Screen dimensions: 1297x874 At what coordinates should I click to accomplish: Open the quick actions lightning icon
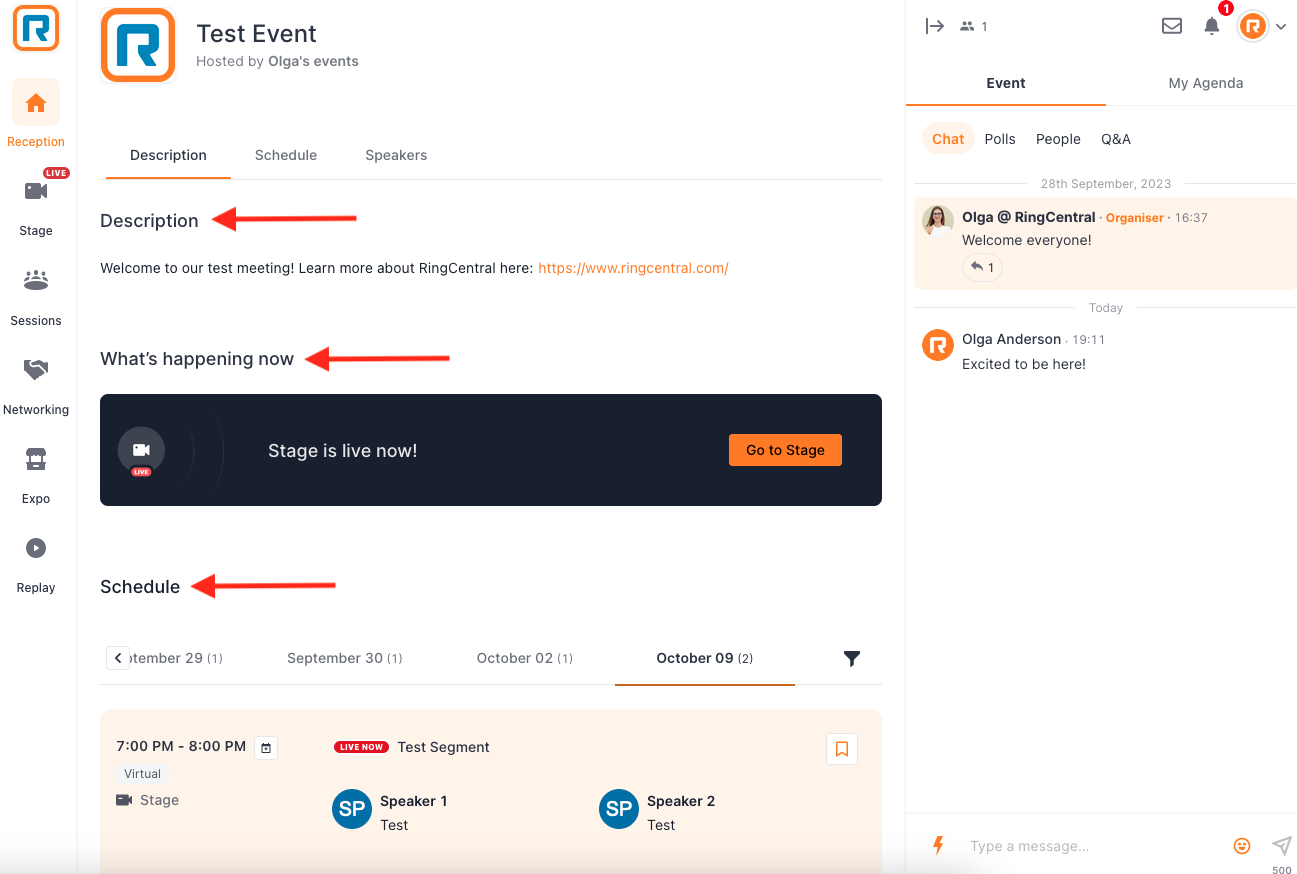938,846
